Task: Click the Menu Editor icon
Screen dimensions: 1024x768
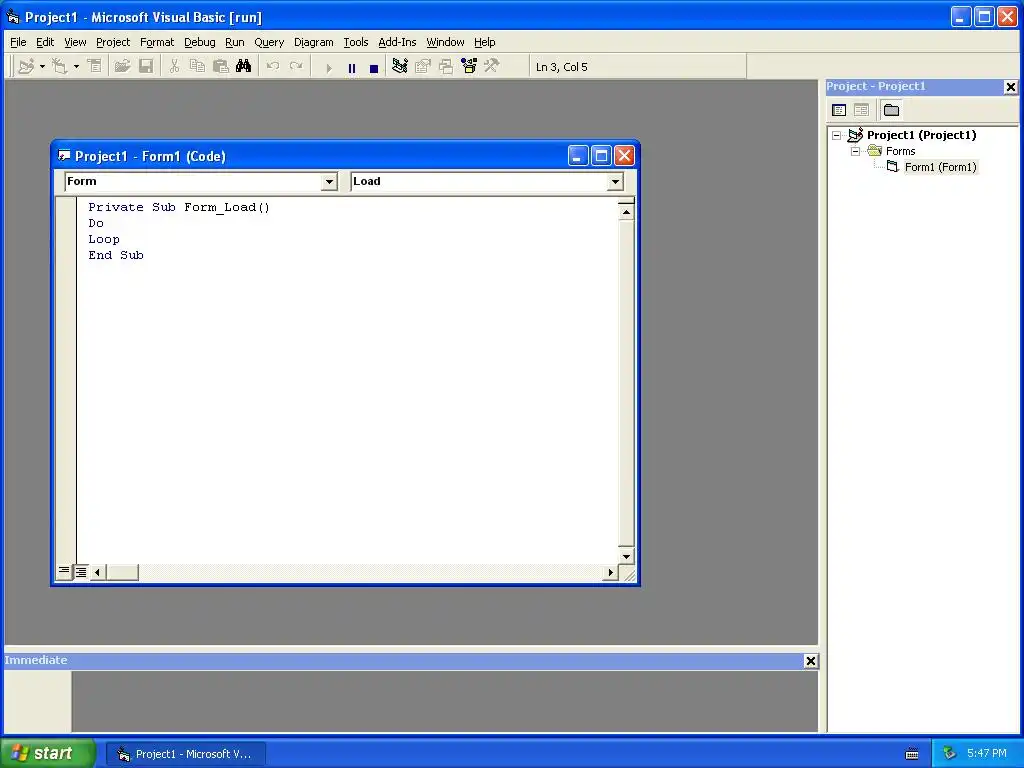Action: [95, 67]
